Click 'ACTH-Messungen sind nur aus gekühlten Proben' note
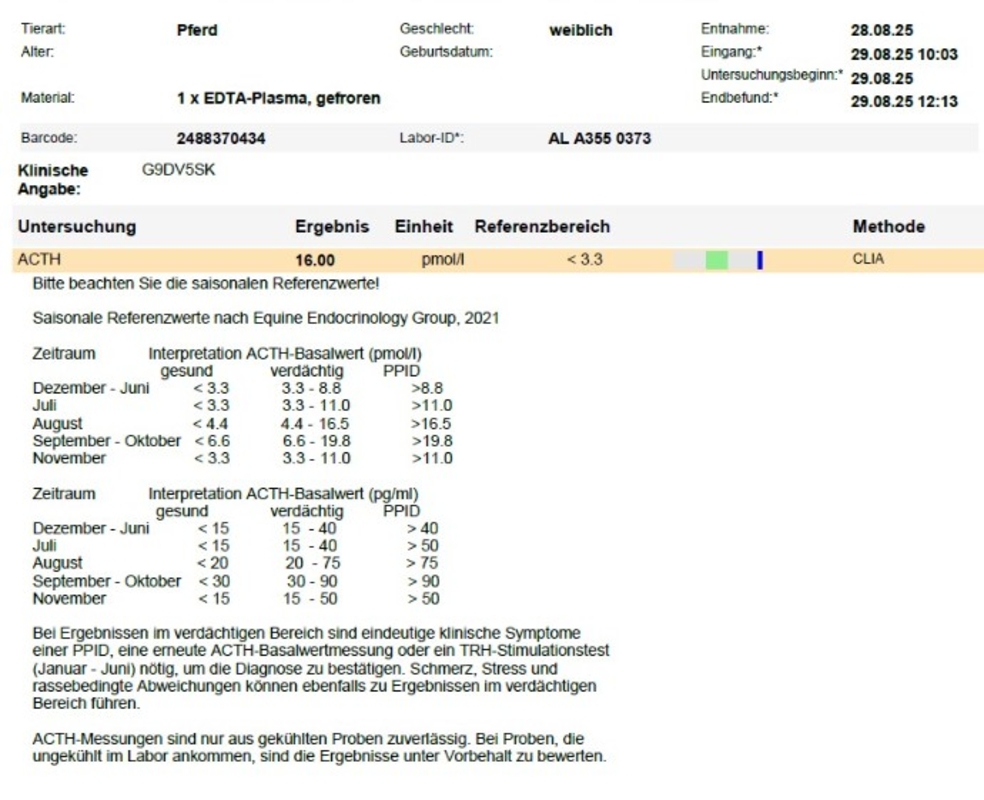The height and width of the screenshot is (800, 984). click(319, 747)
